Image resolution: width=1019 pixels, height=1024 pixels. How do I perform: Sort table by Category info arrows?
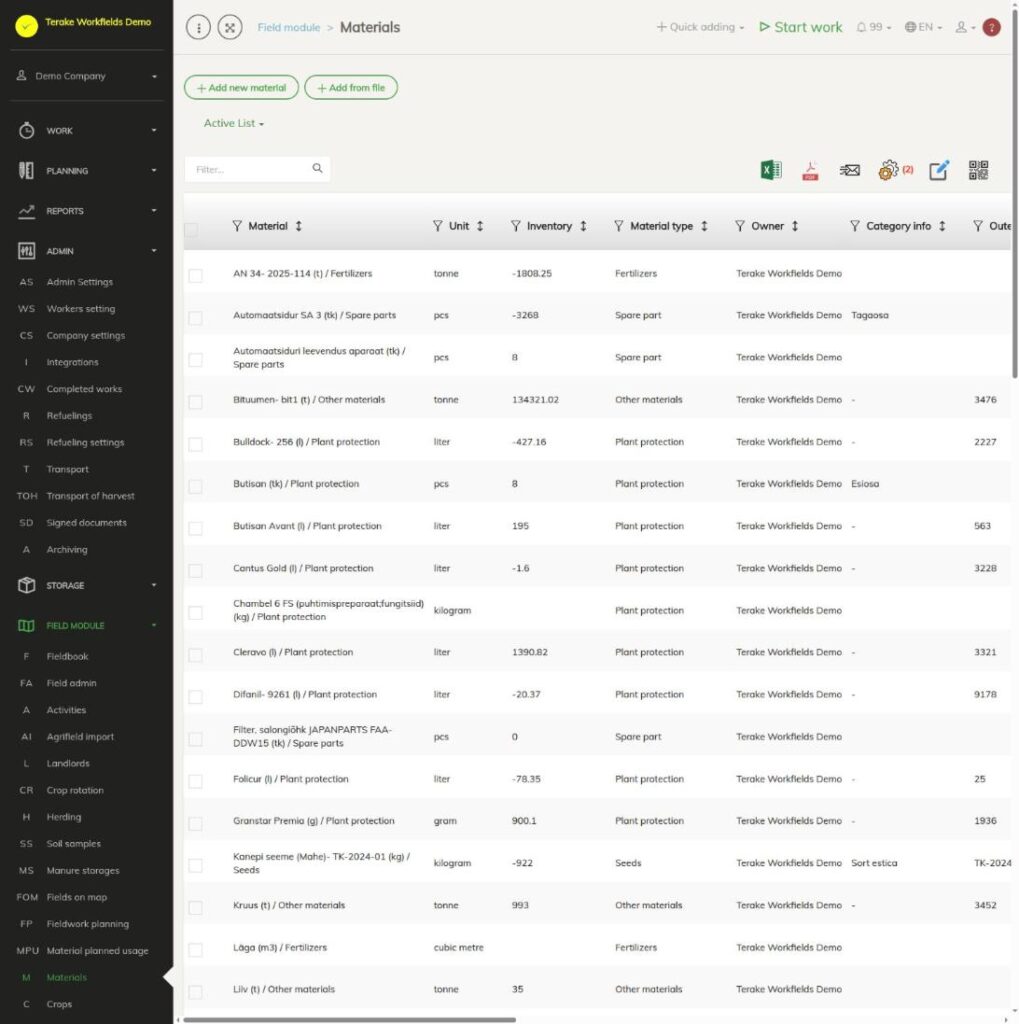point(942,226)
